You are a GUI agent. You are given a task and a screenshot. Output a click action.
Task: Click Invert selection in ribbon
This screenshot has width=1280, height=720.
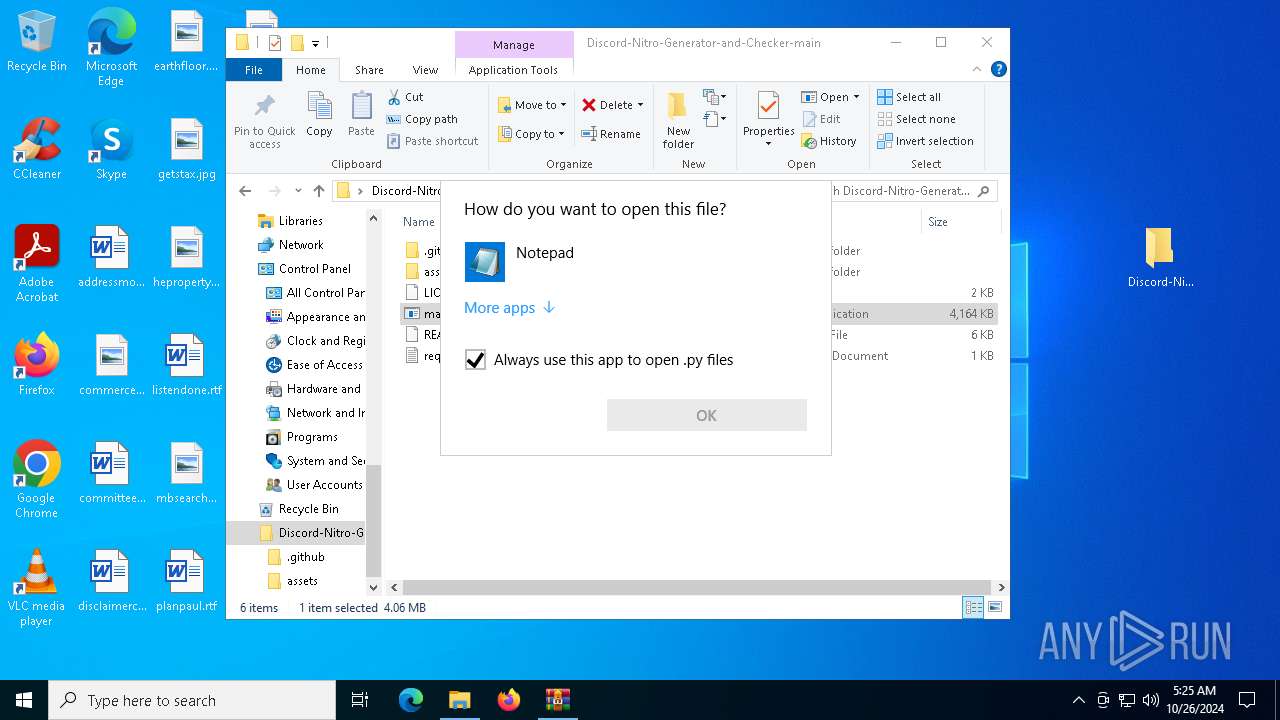click(x=925, y=141)
